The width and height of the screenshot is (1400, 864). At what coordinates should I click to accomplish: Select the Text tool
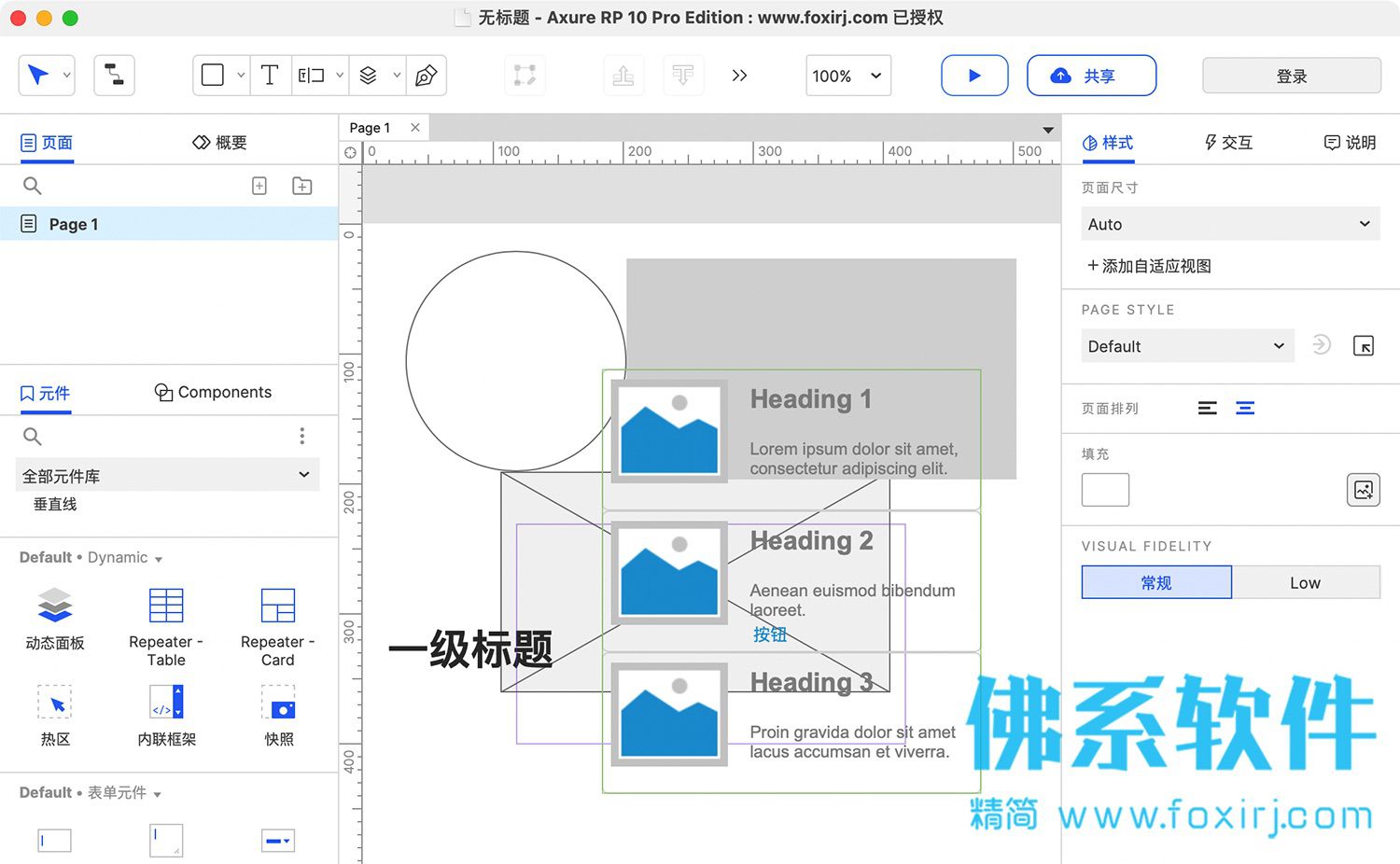(x=270, y=76)
